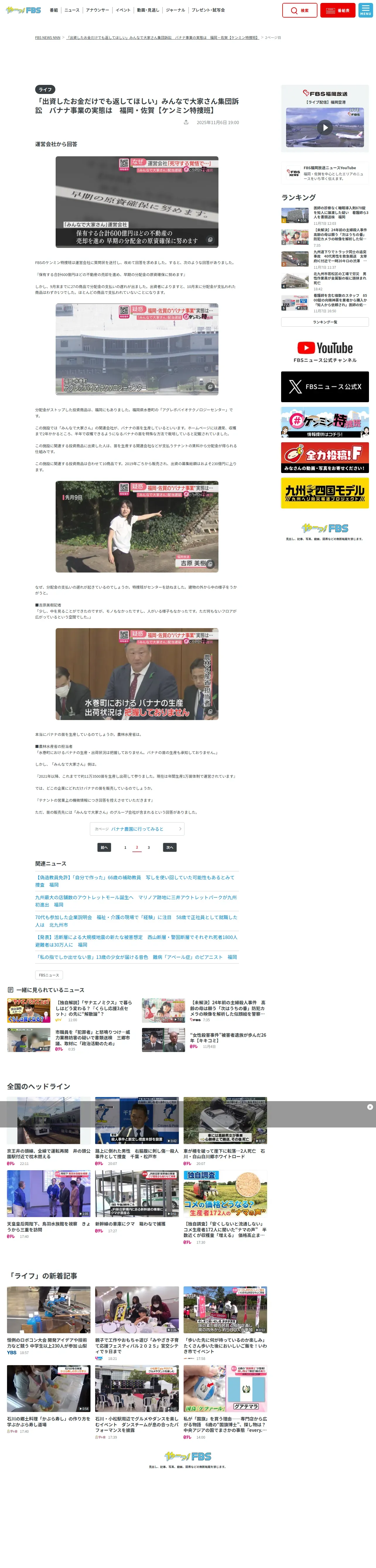
Task: Open ranking item 1 about 睡眠導入剤870錠
Action: coord(325,215)
